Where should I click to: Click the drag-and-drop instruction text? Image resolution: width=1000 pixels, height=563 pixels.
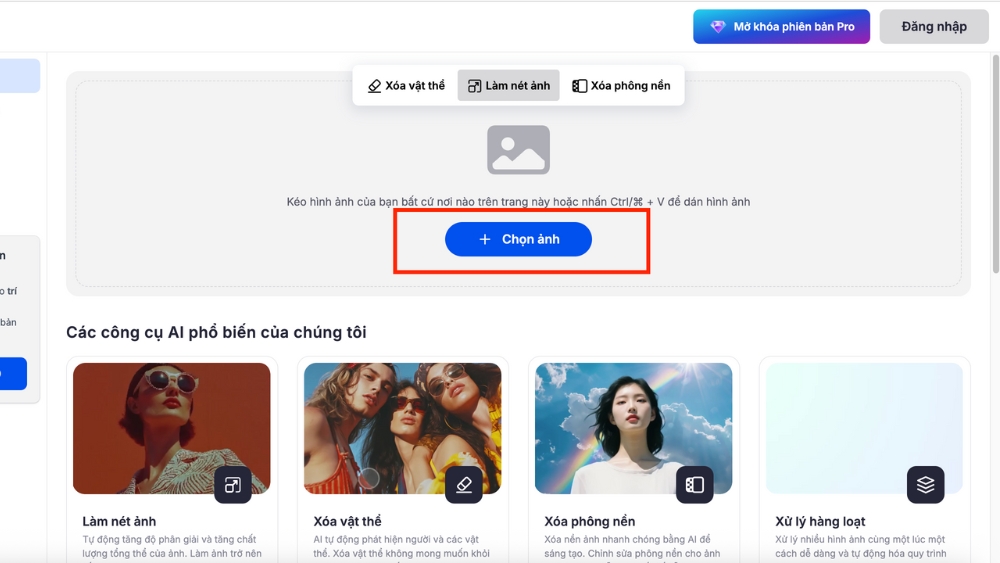pyautogui.click(x=518, y=201)
